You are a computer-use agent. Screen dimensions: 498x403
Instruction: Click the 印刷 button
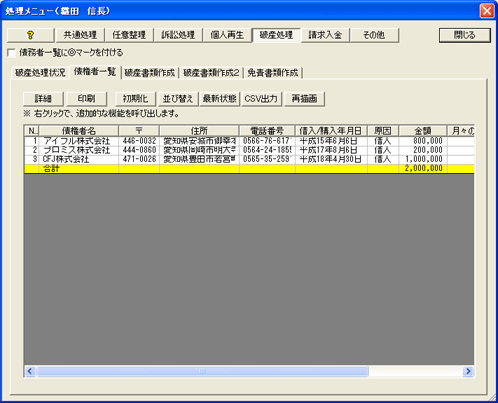86,99
